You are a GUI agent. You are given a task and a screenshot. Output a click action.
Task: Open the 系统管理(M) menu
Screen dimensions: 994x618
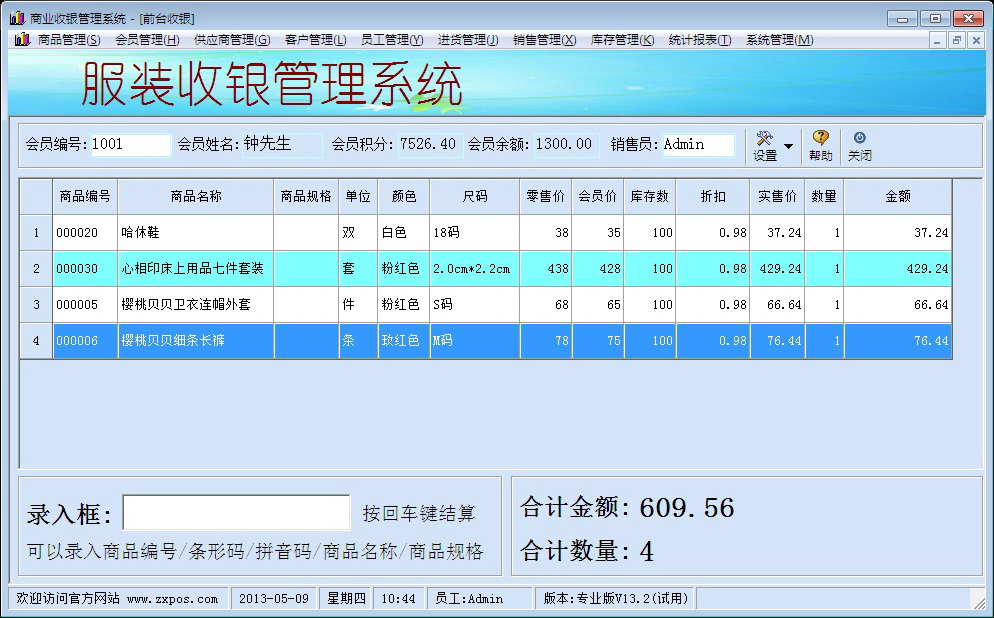point(779,40)
